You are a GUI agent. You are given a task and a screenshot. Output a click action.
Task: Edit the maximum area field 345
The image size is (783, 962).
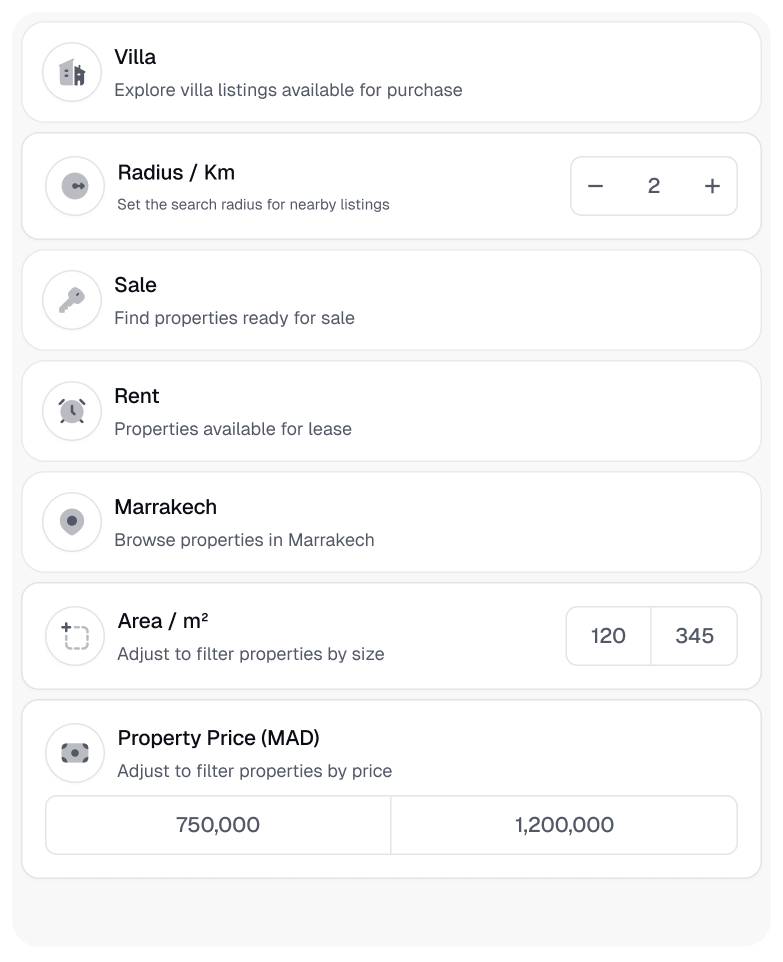click(x=694, y=636)
